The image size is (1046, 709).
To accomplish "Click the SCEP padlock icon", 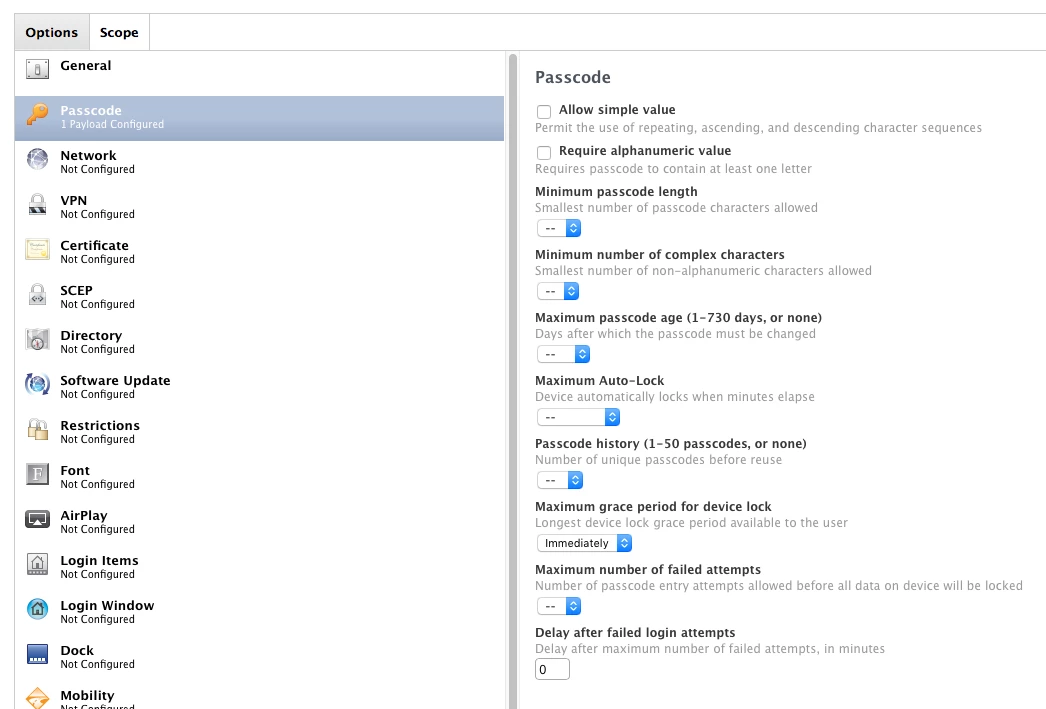I will tap(37, 295).
